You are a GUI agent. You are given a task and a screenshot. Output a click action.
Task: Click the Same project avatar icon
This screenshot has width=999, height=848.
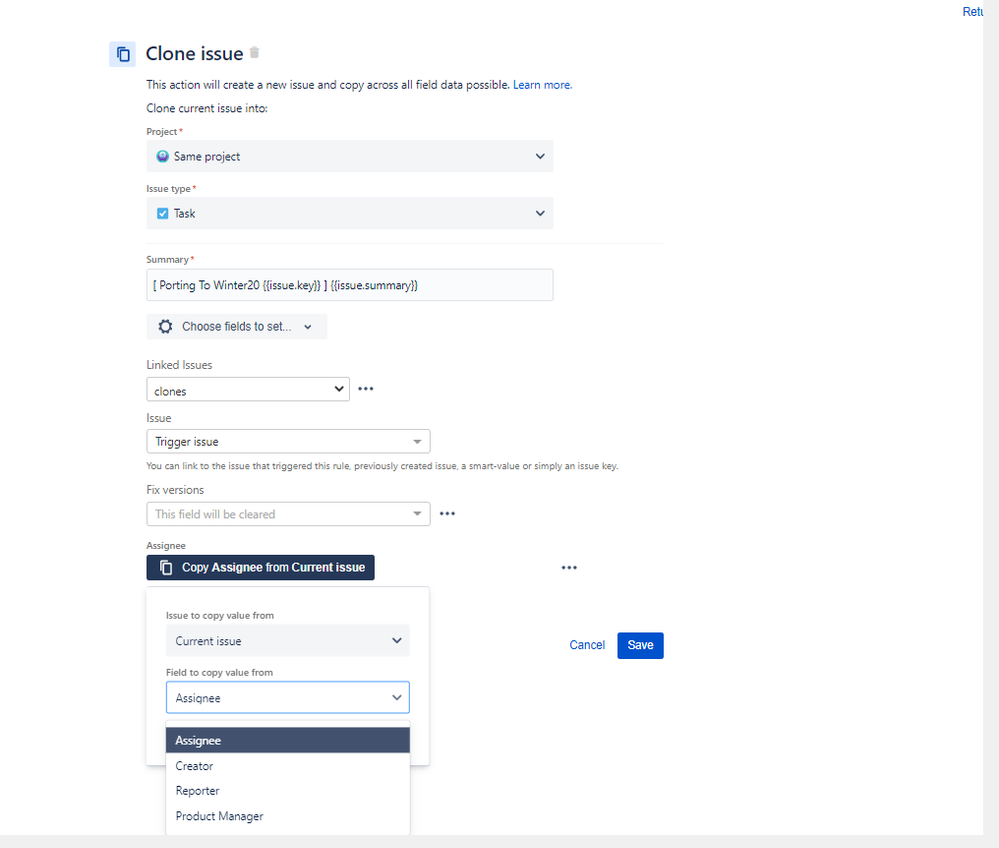(162, 156)
